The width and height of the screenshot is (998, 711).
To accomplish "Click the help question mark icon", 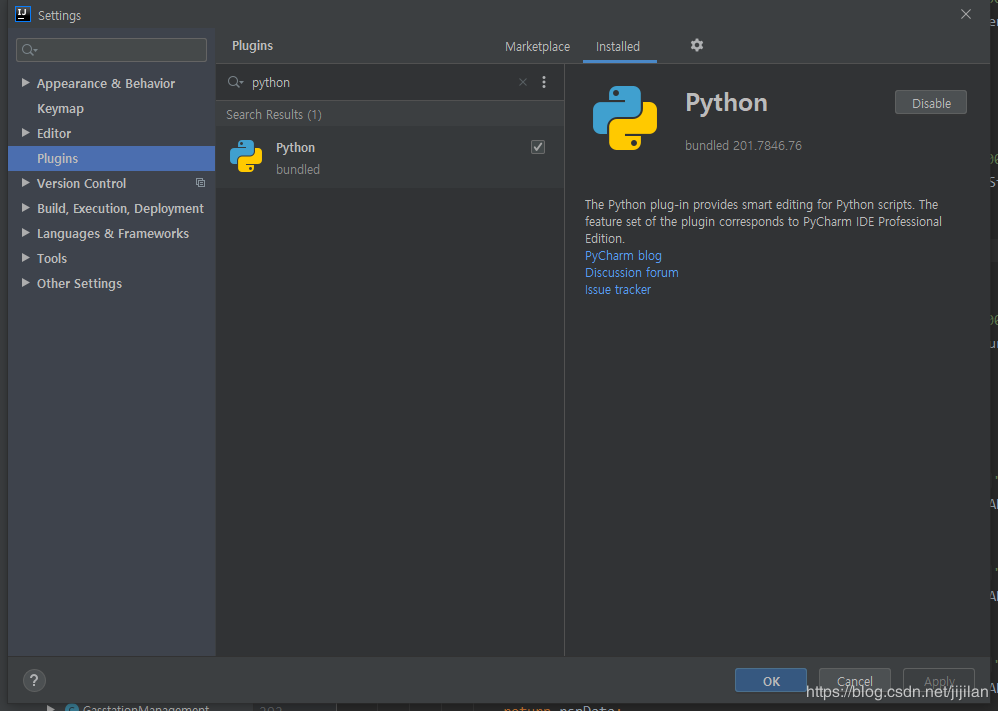I will pyautogui.click(x=34, y=680).
